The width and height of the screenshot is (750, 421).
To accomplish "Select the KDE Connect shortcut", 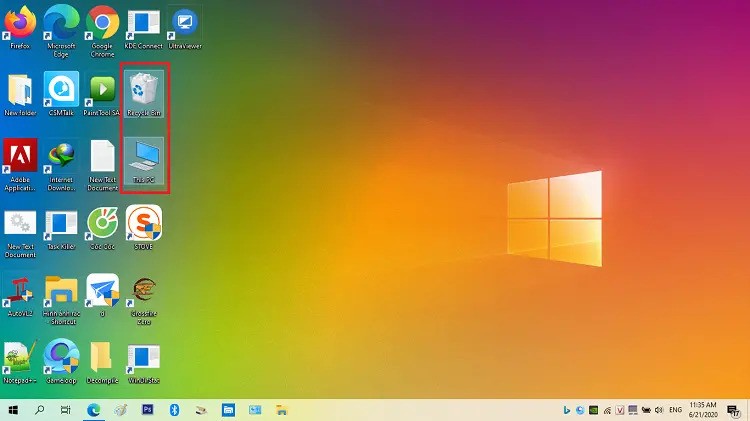I will [144, 24].
